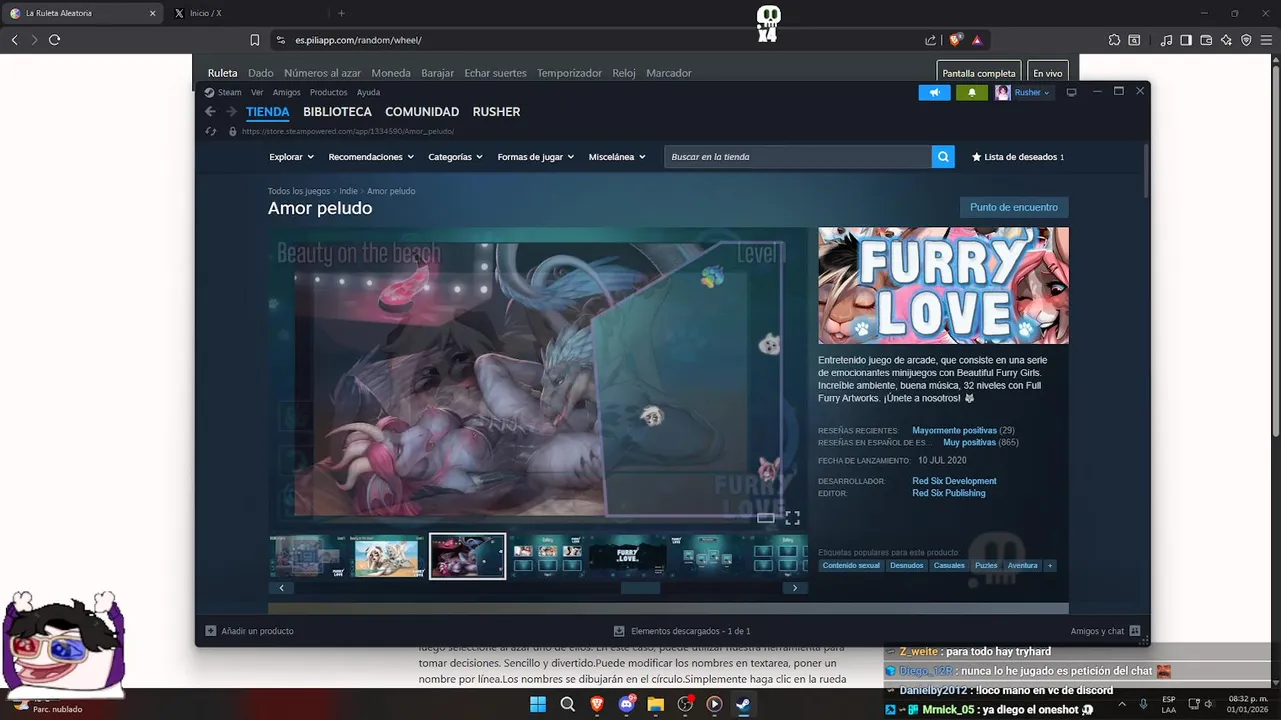The width and height of the screenshot is (1281, 720).
Task: Open browser hamburger menu
Action: pos(1266,40)
